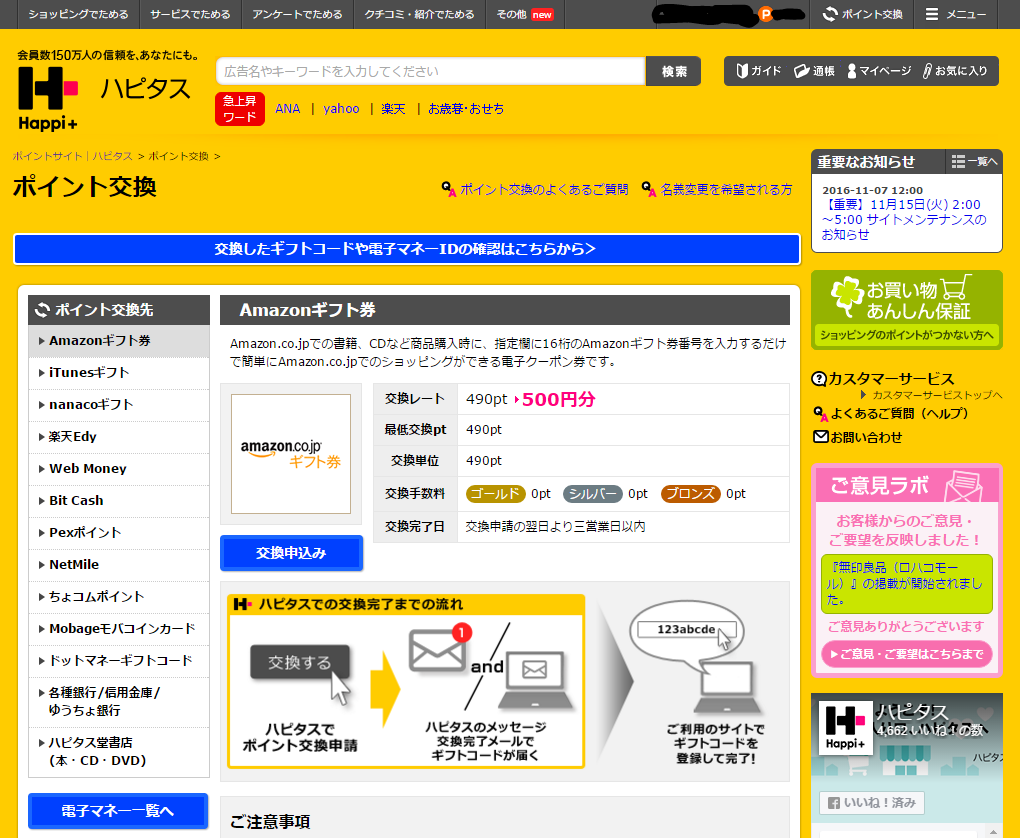The width and height of the screenshot is (1020, 838).
Task: Select Web Money in exchange list
Action: (119, 468)
